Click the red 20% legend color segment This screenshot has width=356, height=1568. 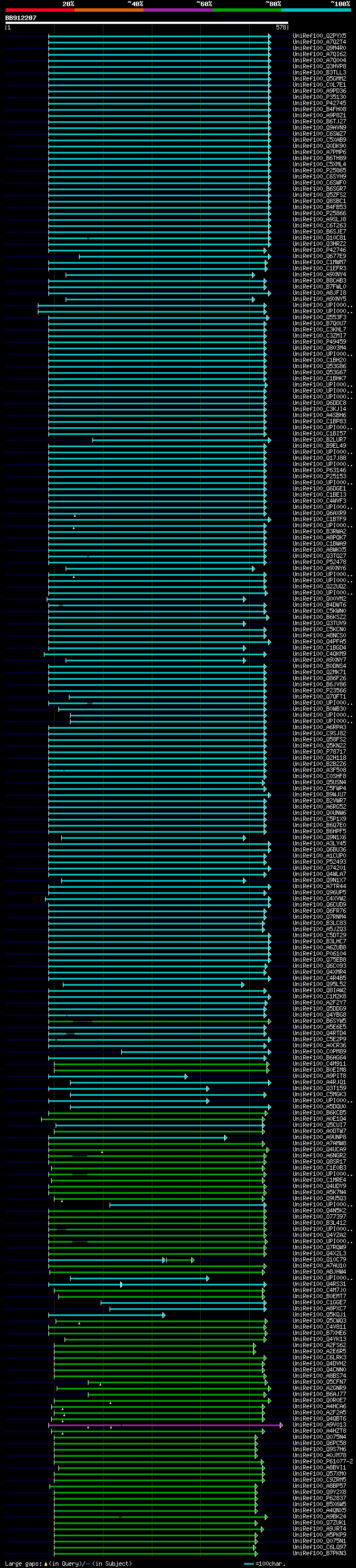[x=39, y=10]
